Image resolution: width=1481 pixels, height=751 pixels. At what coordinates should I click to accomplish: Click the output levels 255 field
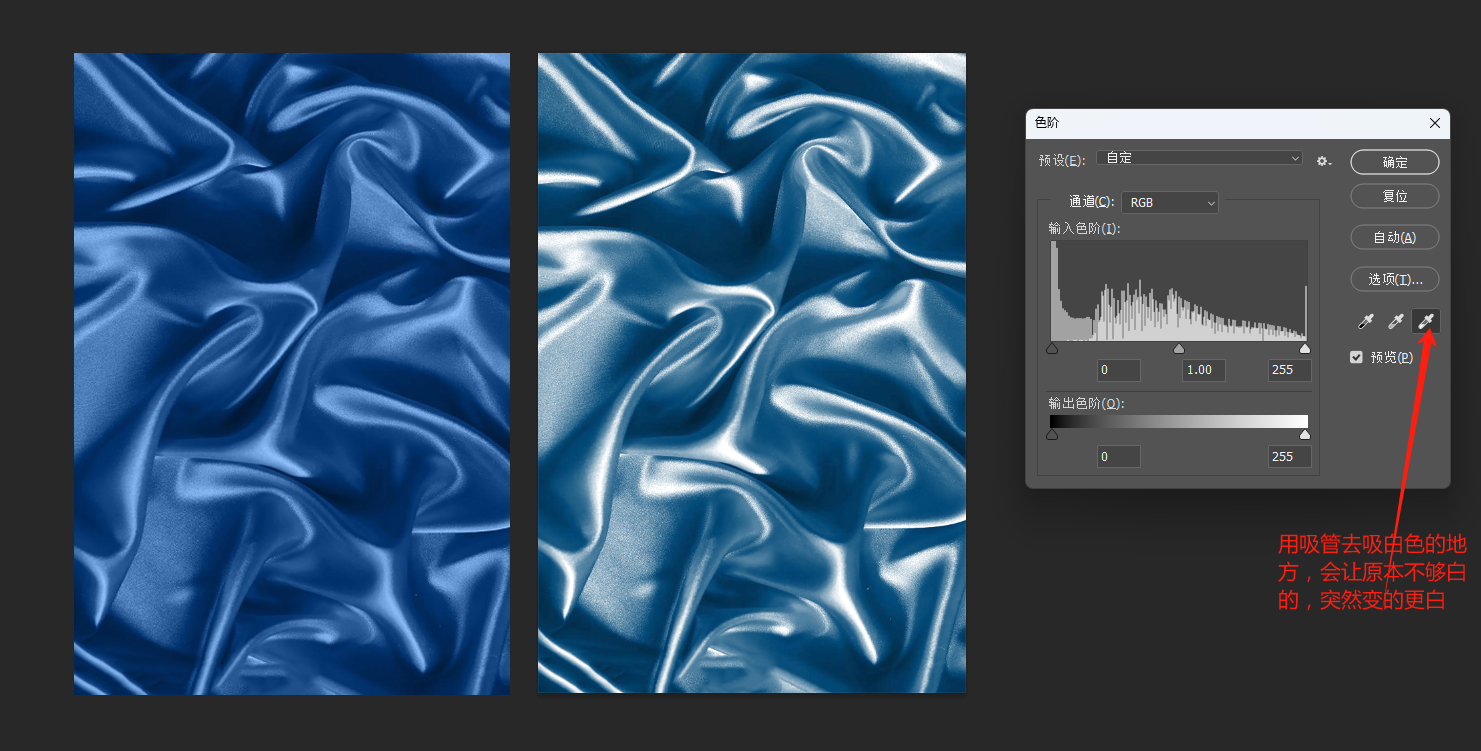click(x=1289, y=457)
